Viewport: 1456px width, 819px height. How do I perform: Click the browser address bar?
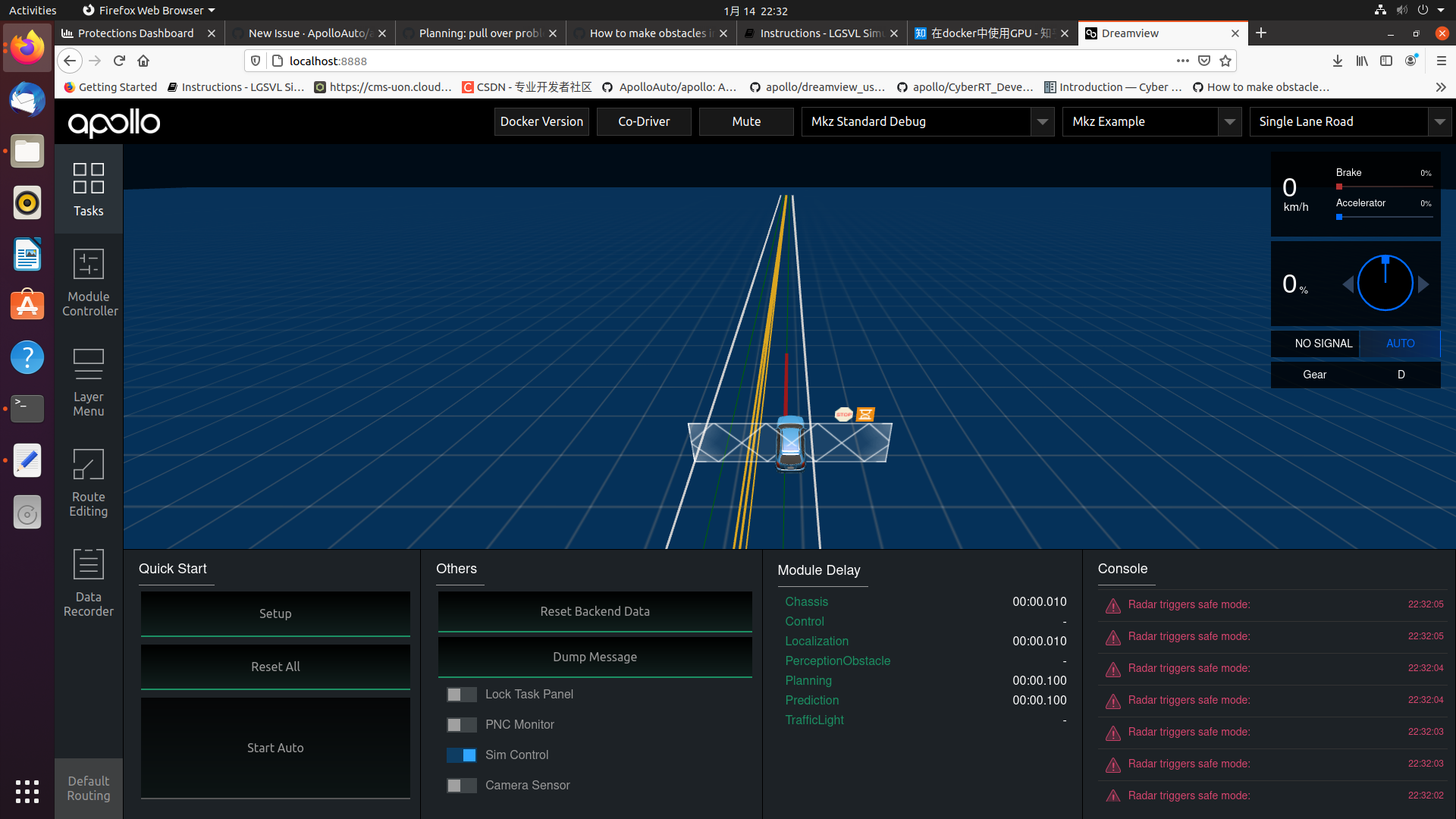(682, 61)
